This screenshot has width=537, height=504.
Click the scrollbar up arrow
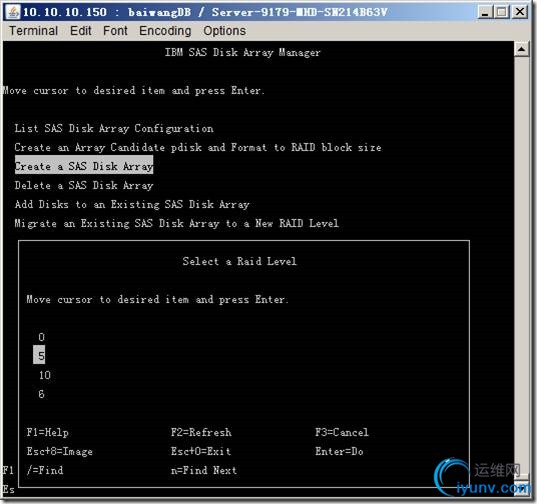[521, 50]
